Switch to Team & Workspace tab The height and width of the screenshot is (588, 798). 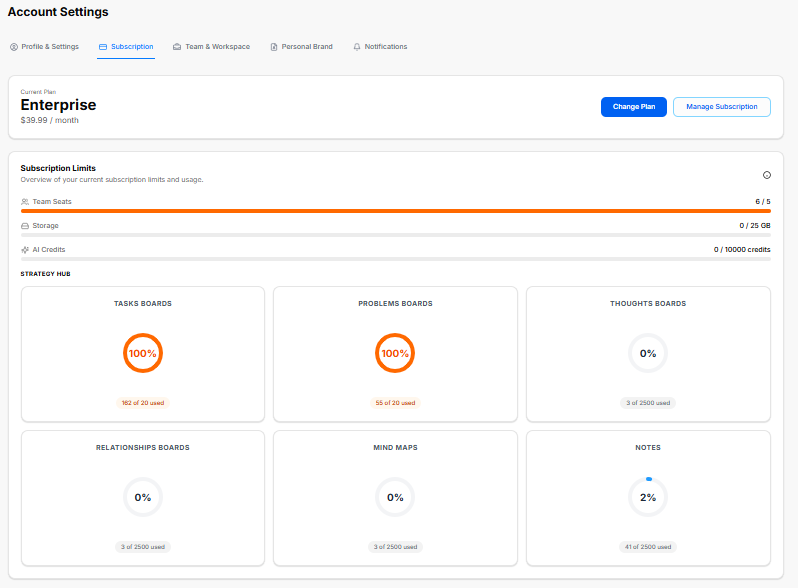pos(211,47)
